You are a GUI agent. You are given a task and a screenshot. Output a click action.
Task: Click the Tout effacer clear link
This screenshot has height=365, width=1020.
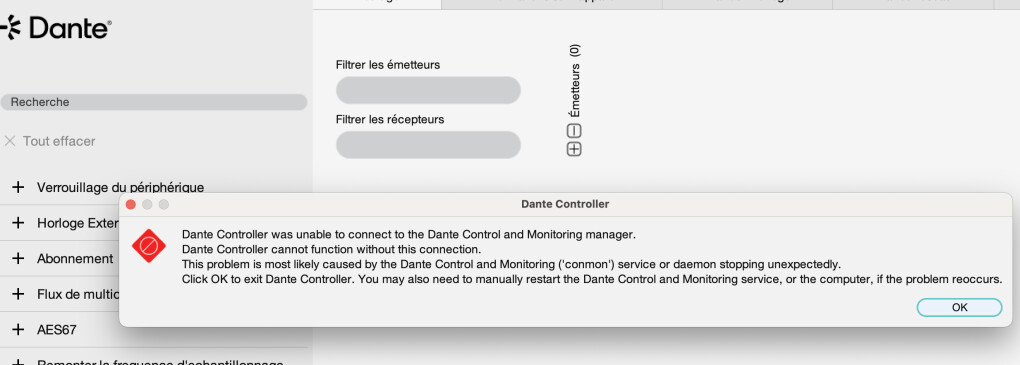(59, 141)
